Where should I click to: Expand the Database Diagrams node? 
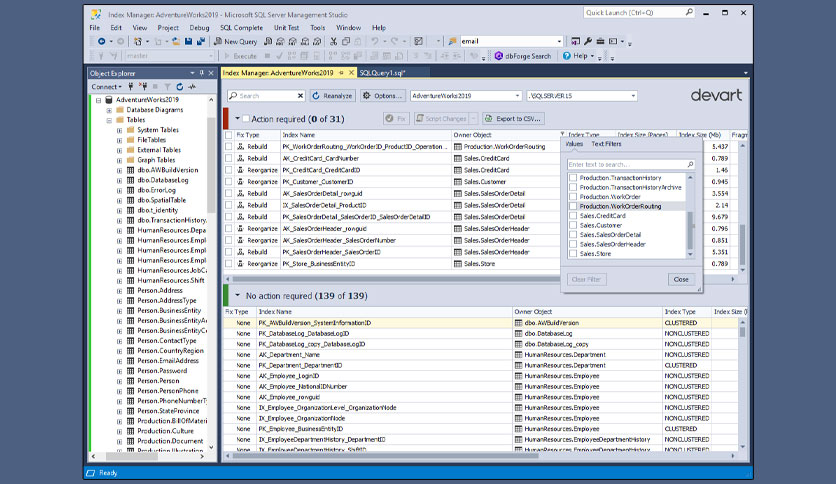tap(109, 110)
